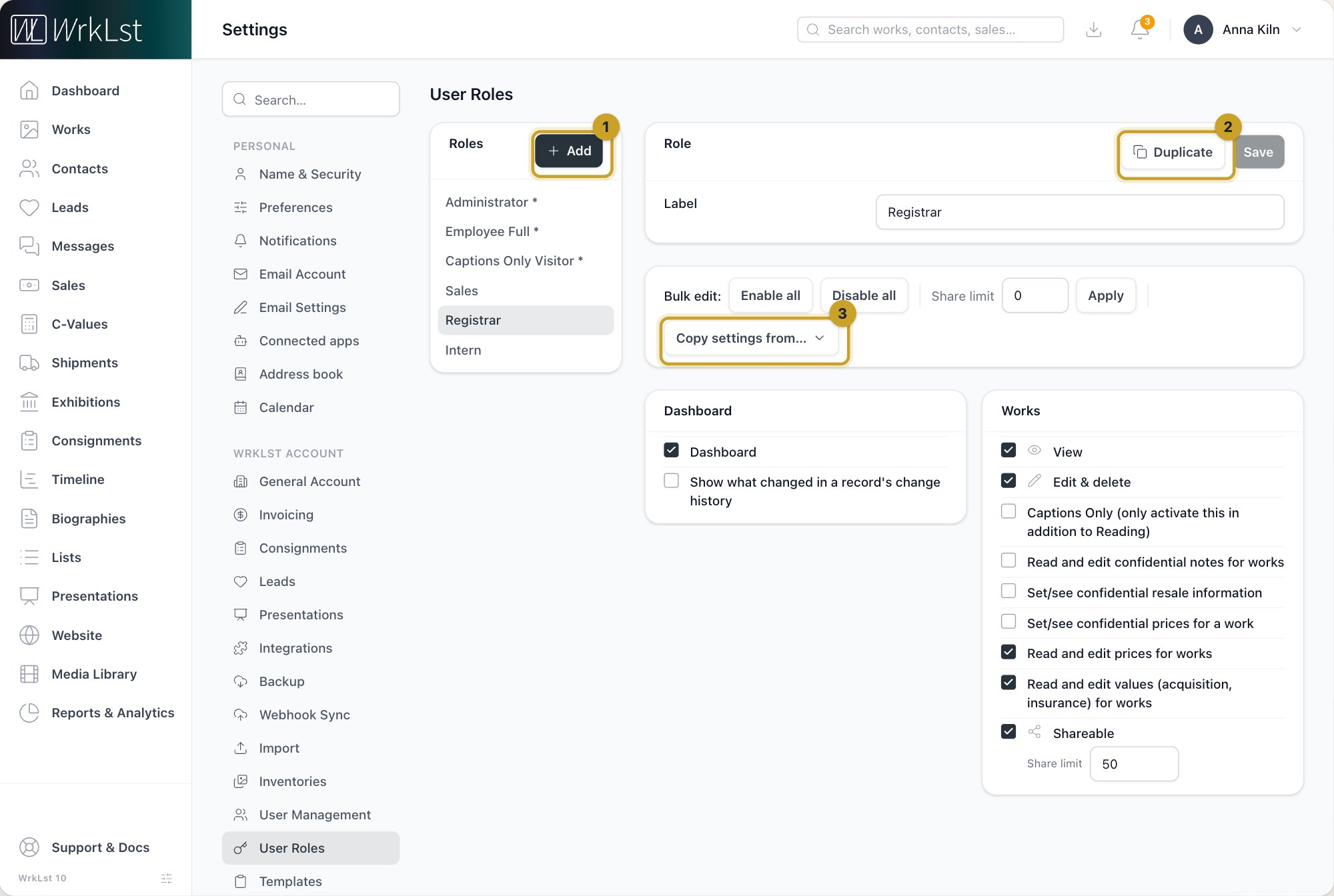Open Timeline icon in sidebar
The image size is (1334, 896).
(x=29, y=479)
